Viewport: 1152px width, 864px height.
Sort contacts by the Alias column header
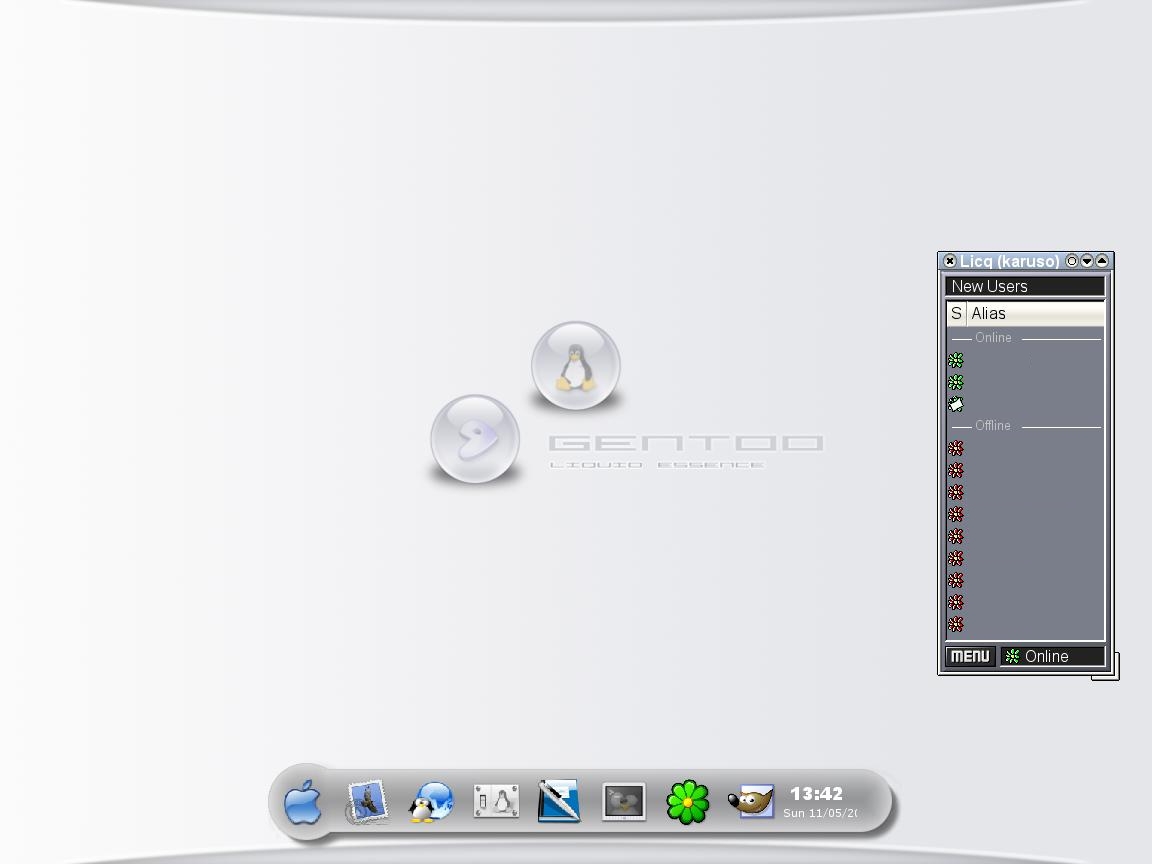(1036, 314)
